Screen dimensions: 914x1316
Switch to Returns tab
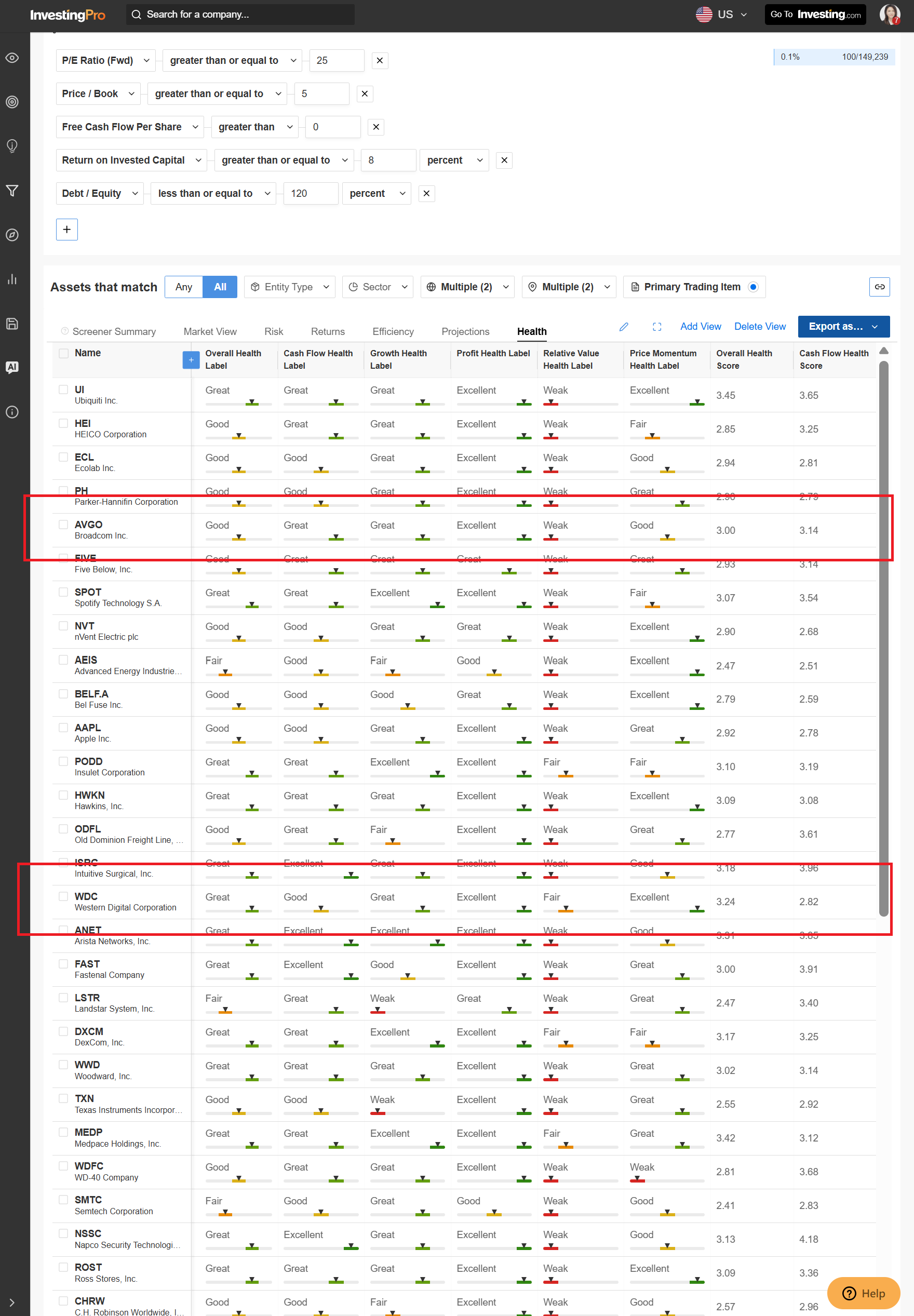328,331
